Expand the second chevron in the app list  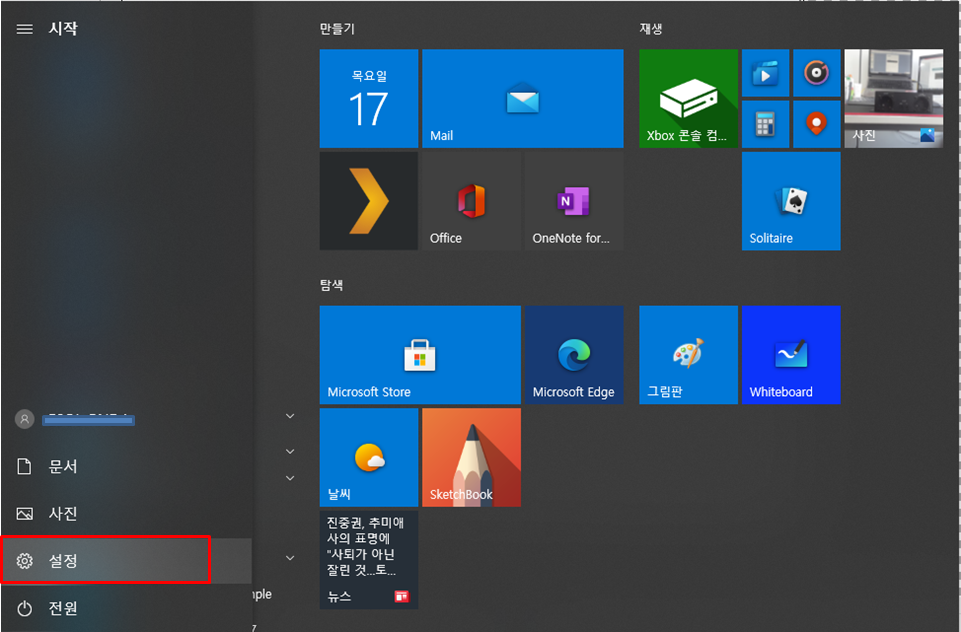click(x=291, y=452)
